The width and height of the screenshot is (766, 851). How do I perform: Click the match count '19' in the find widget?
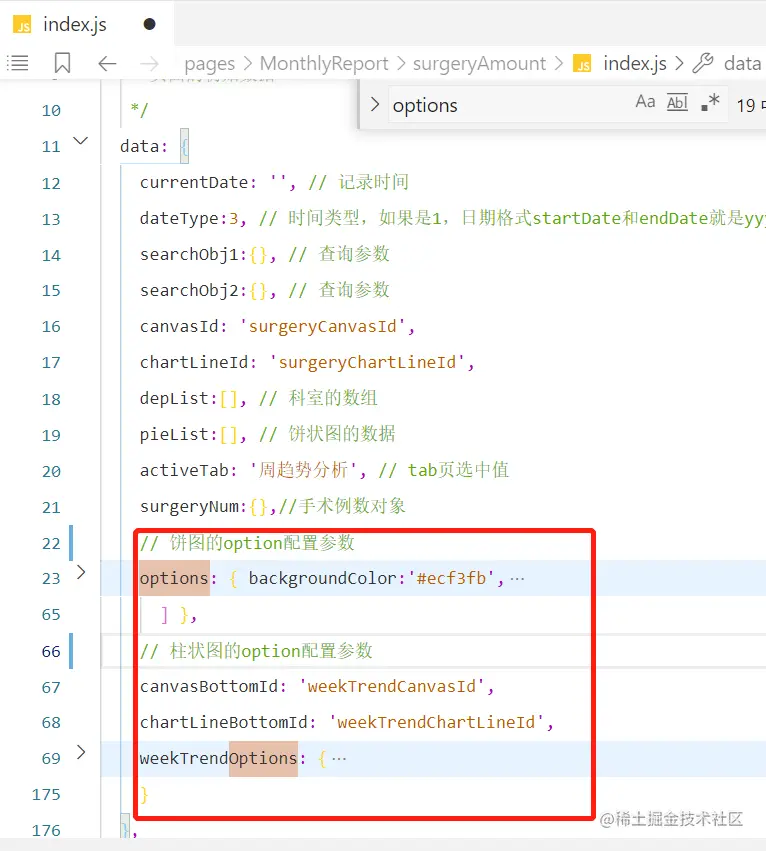coord(745,105)
